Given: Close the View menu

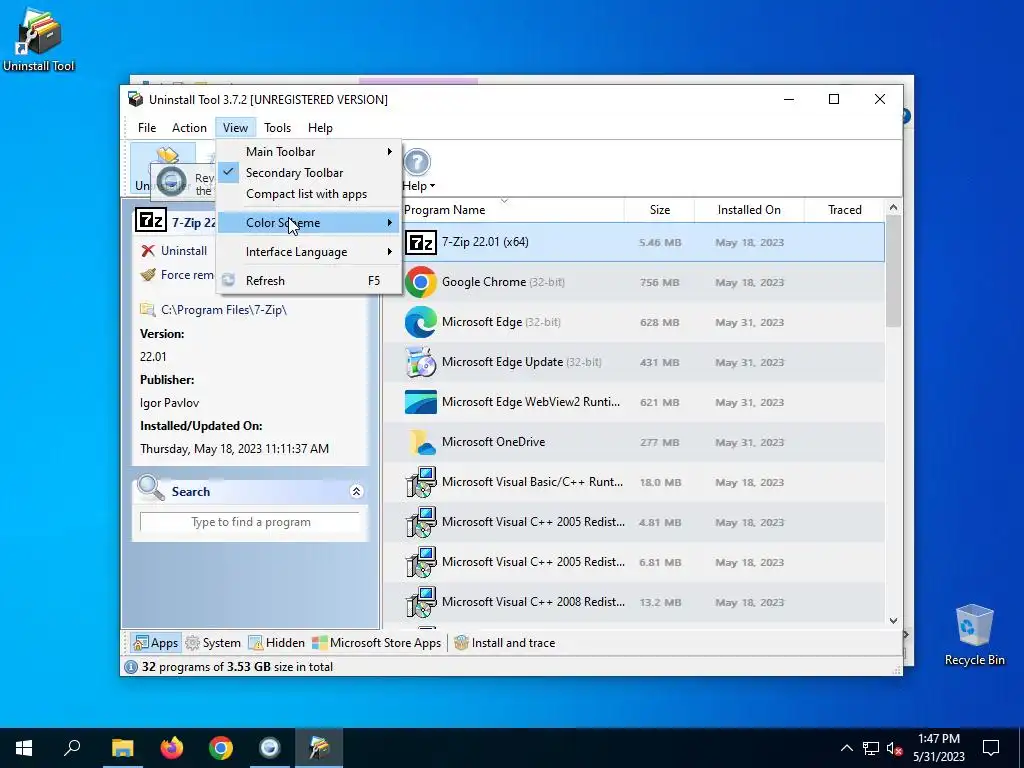Looking at the screenshot, I should coord(235,128).
